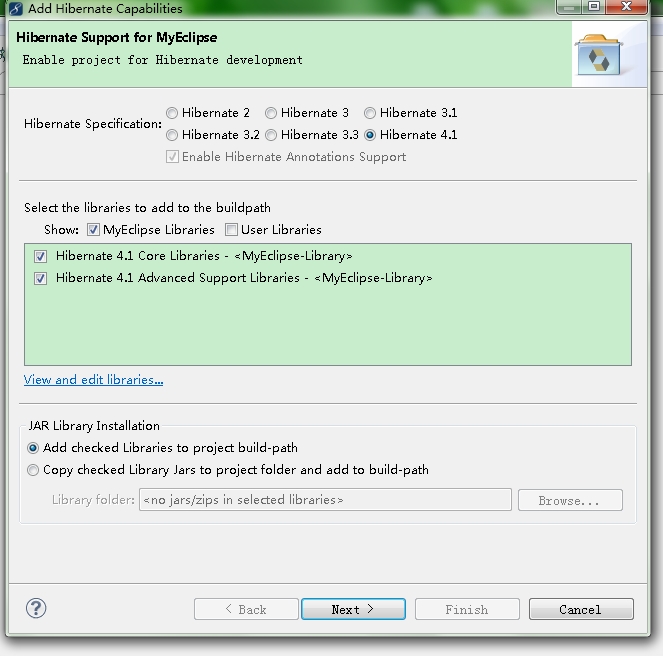Minimize the Add Hibernate Capabilities window
The image size is (663, 656).
point(570,7)
